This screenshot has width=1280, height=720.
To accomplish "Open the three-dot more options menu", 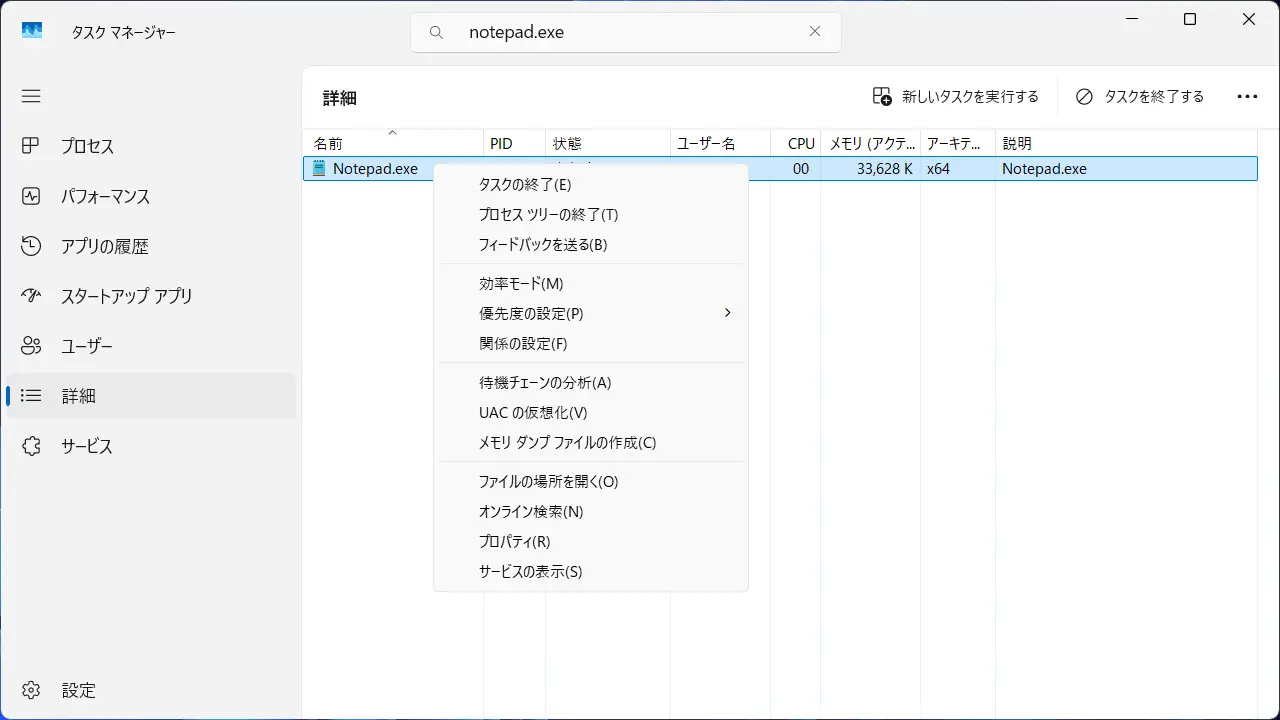I will [1247, 97].
